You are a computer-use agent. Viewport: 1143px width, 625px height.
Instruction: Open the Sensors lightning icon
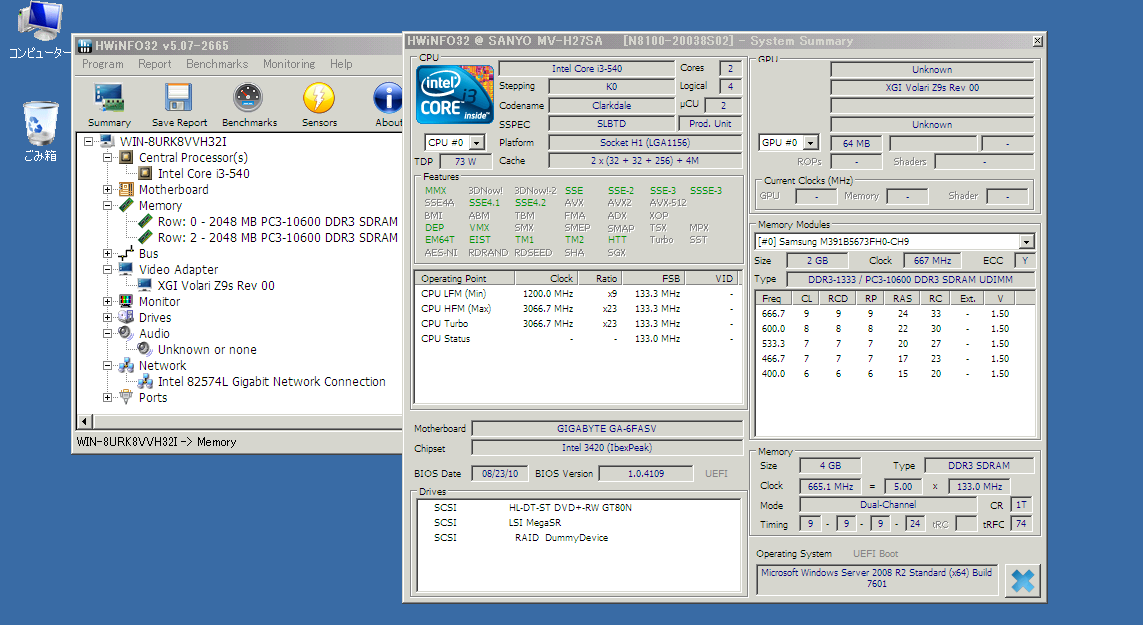[319, 99]
